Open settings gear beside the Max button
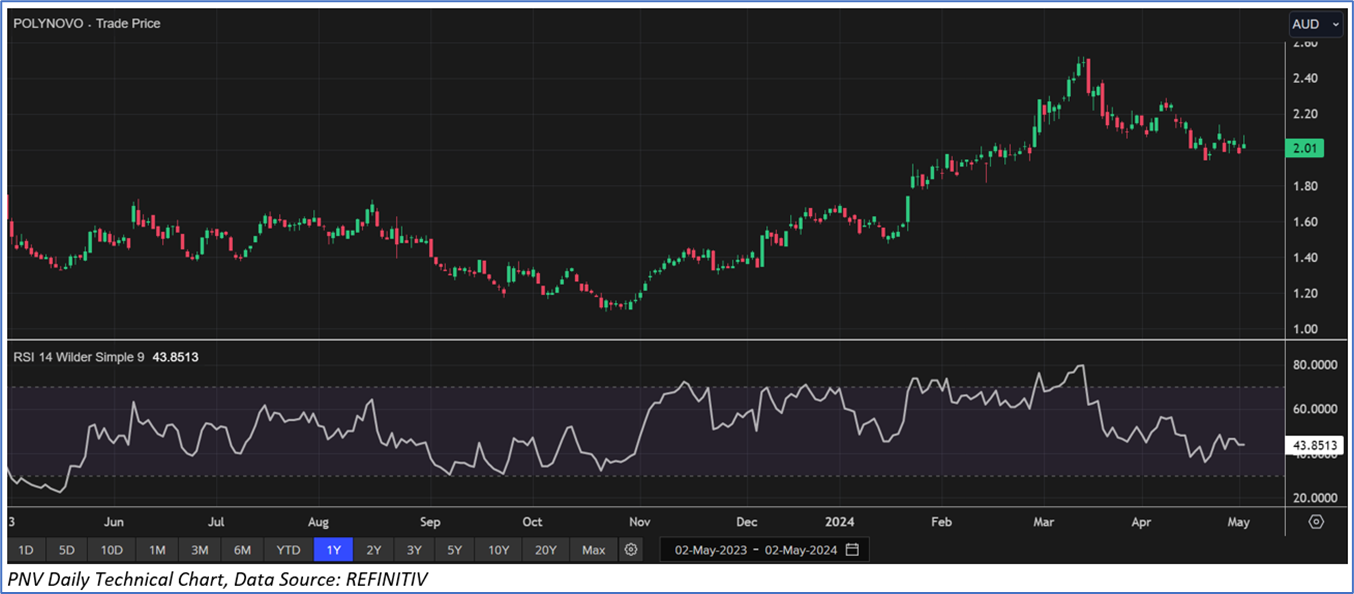 (630, 550)
